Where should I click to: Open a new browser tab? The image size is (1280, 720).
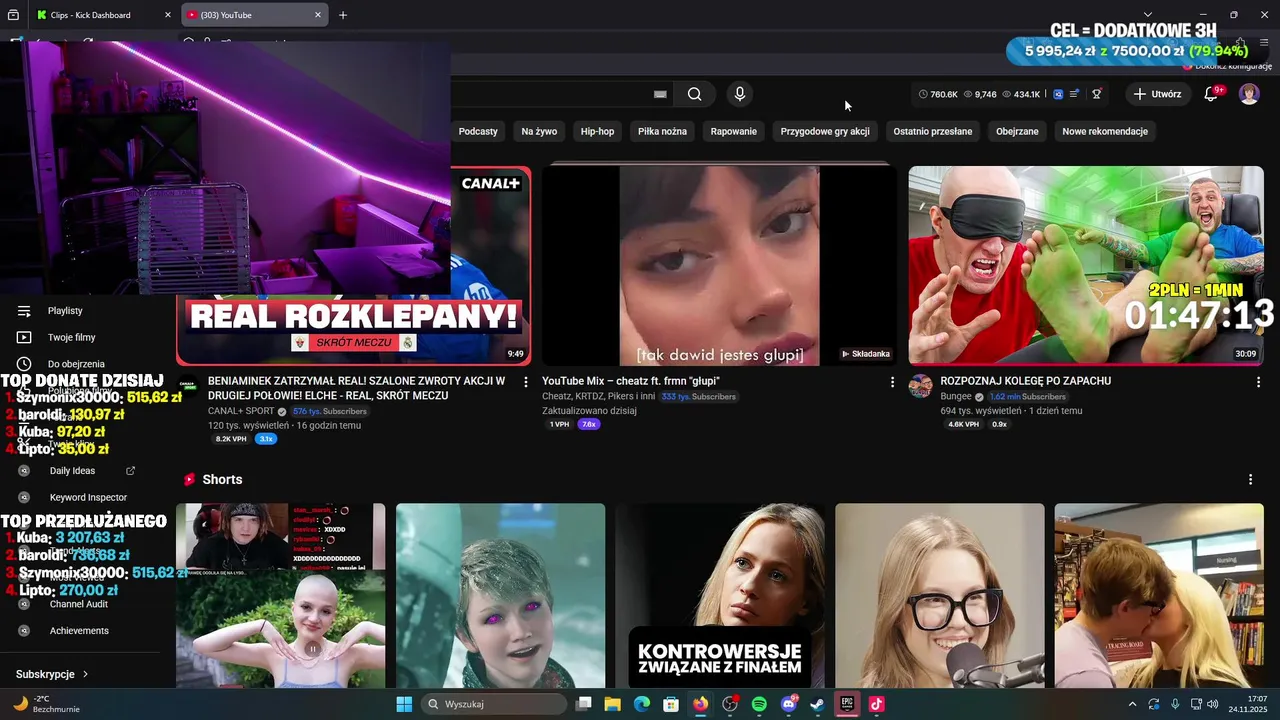tap(343, 15)
